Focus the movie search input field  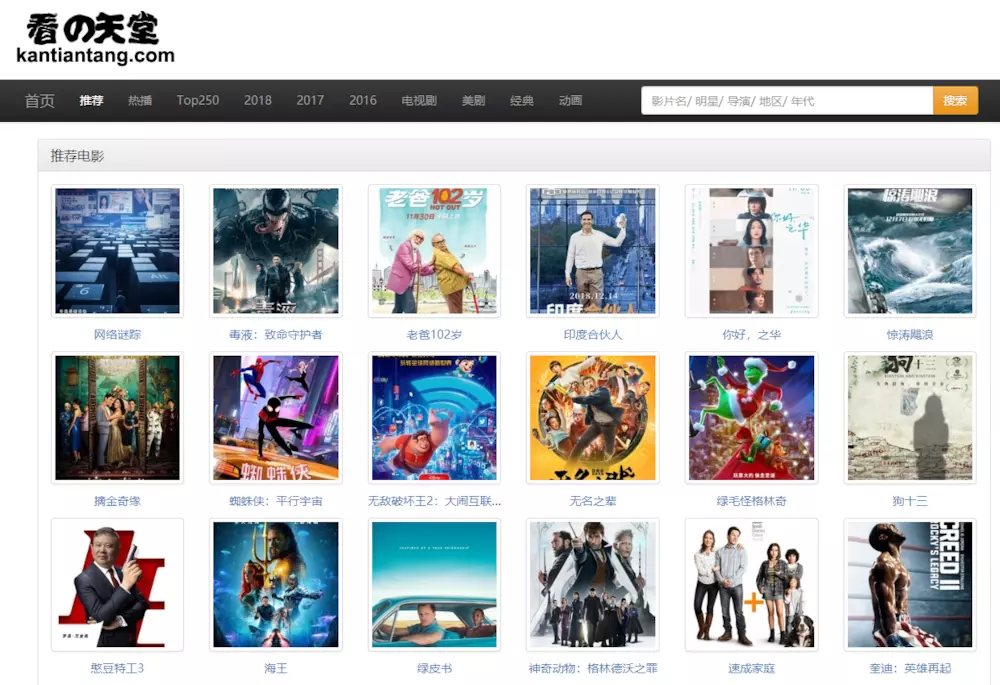[787, 101]
